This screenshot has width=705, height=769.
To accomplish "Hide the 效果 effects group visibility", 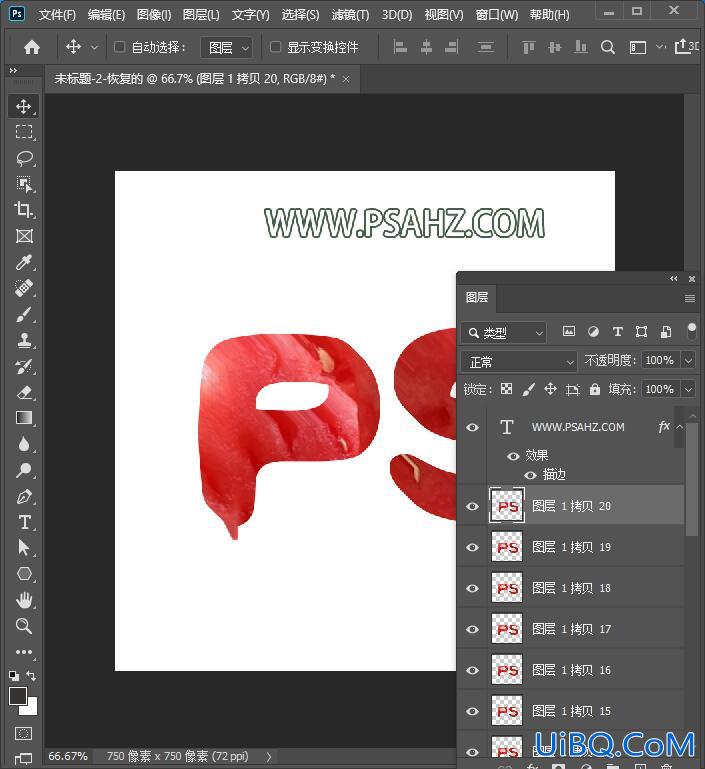I will [x=513, y=456].
